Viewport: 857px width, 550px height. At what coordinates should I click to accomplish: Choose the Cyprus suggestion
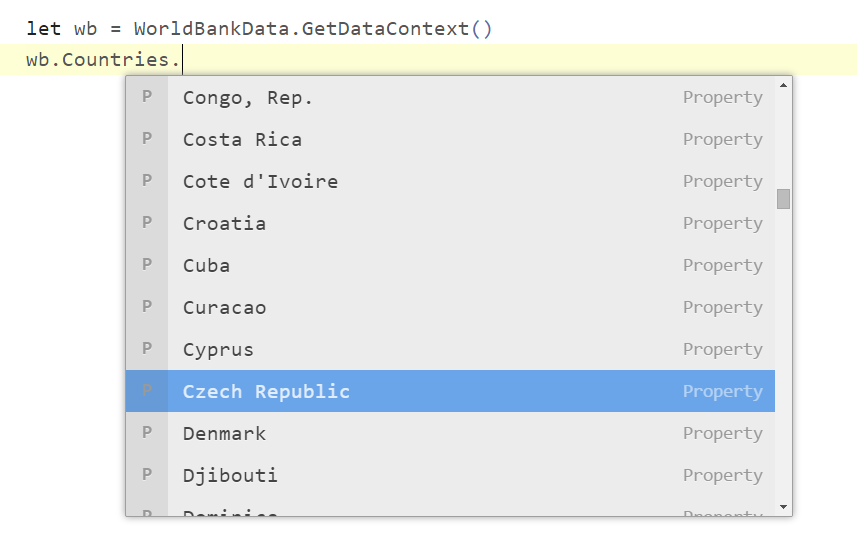tap(450, 349)
